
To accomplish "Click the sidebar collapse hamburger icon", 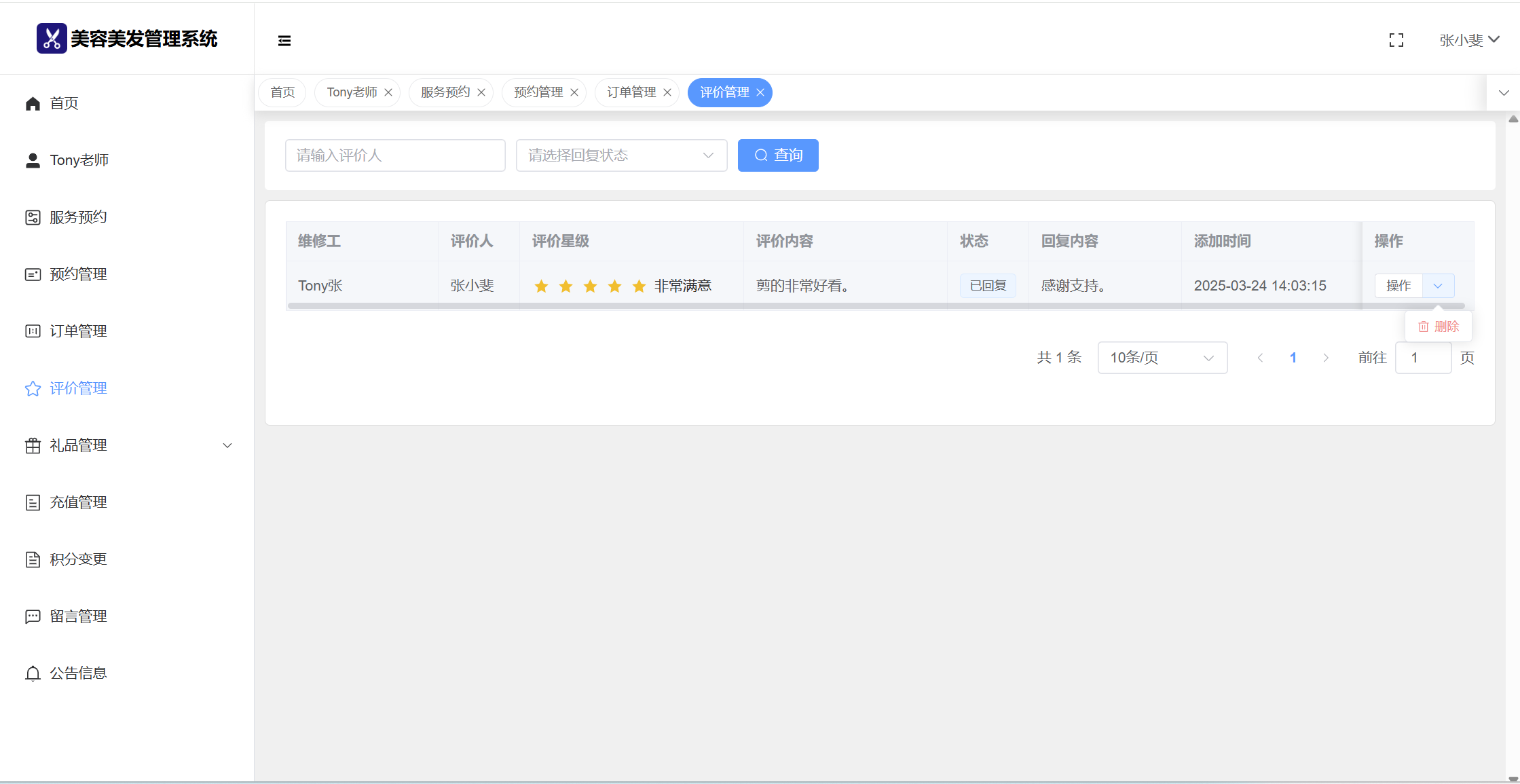I will click(284, 41).
